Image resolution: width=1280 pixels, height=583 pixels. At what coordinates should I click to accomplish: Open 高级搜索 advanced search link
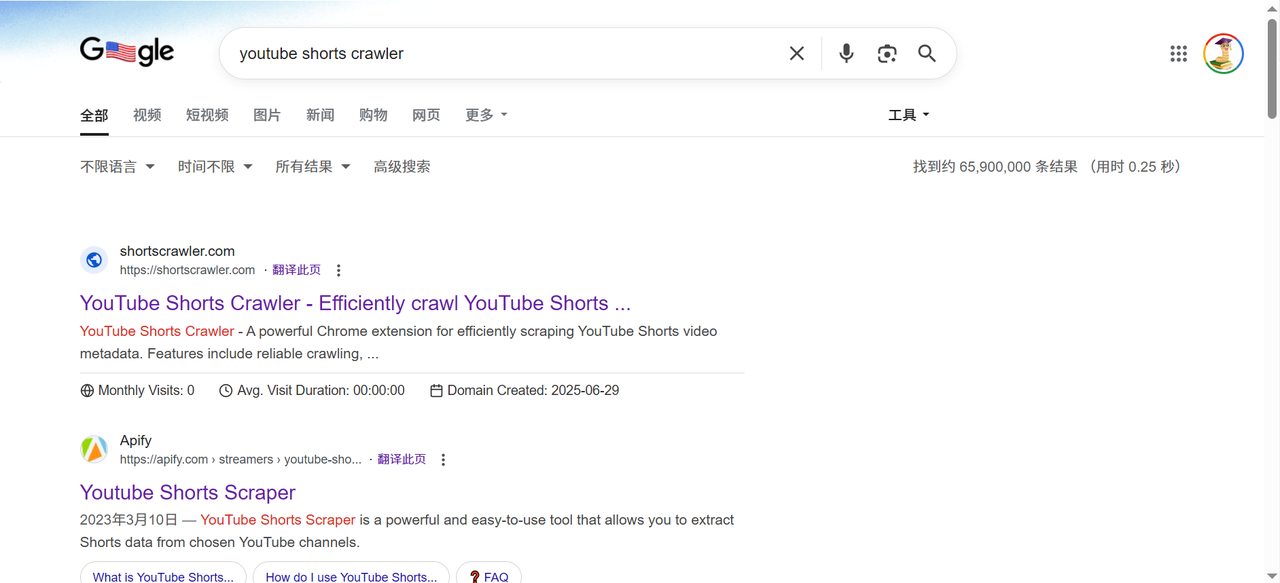tap(402, 167)
